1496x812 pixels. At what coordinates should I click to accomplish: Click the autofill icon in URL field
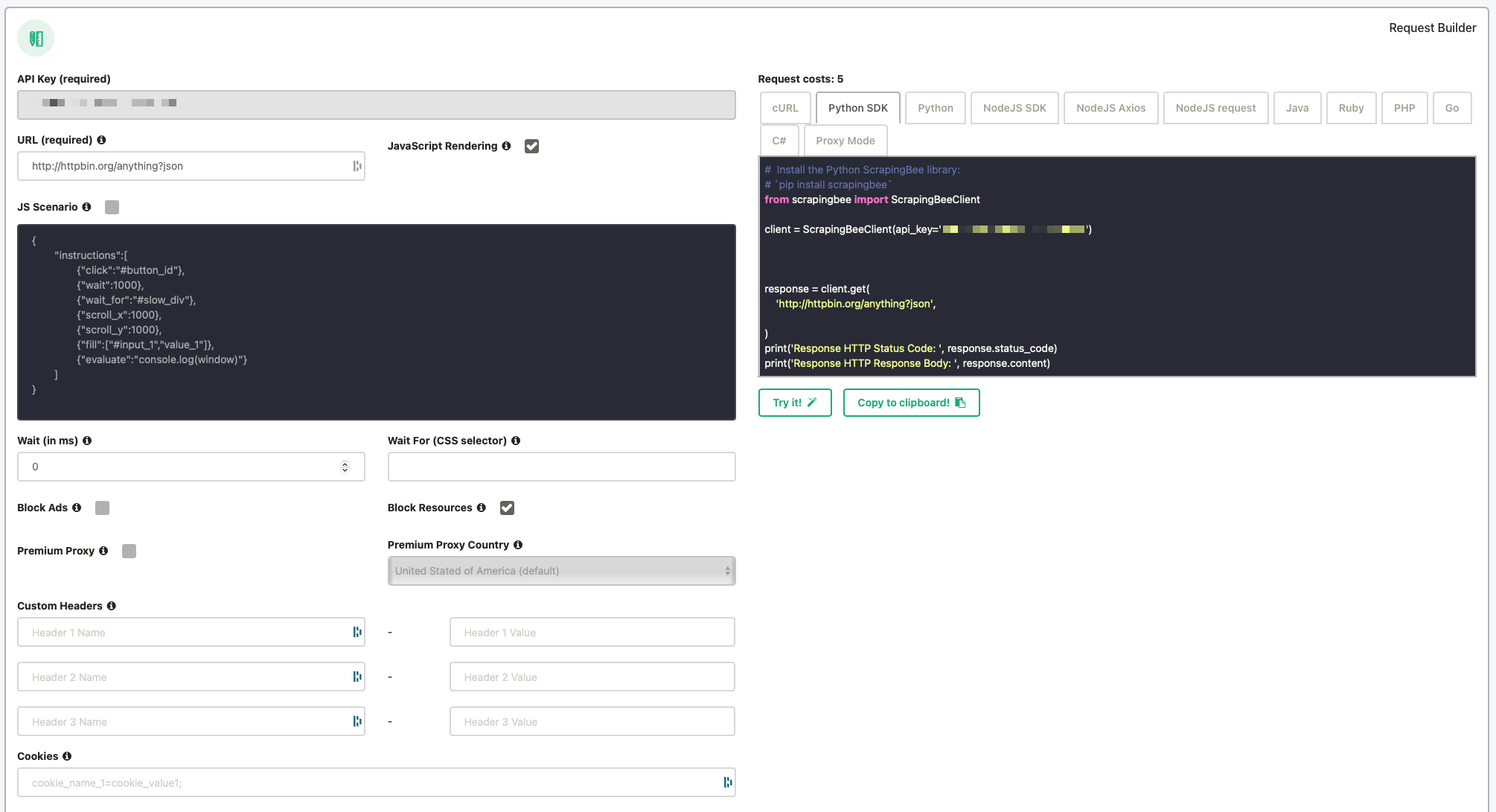tap(357, 166)
